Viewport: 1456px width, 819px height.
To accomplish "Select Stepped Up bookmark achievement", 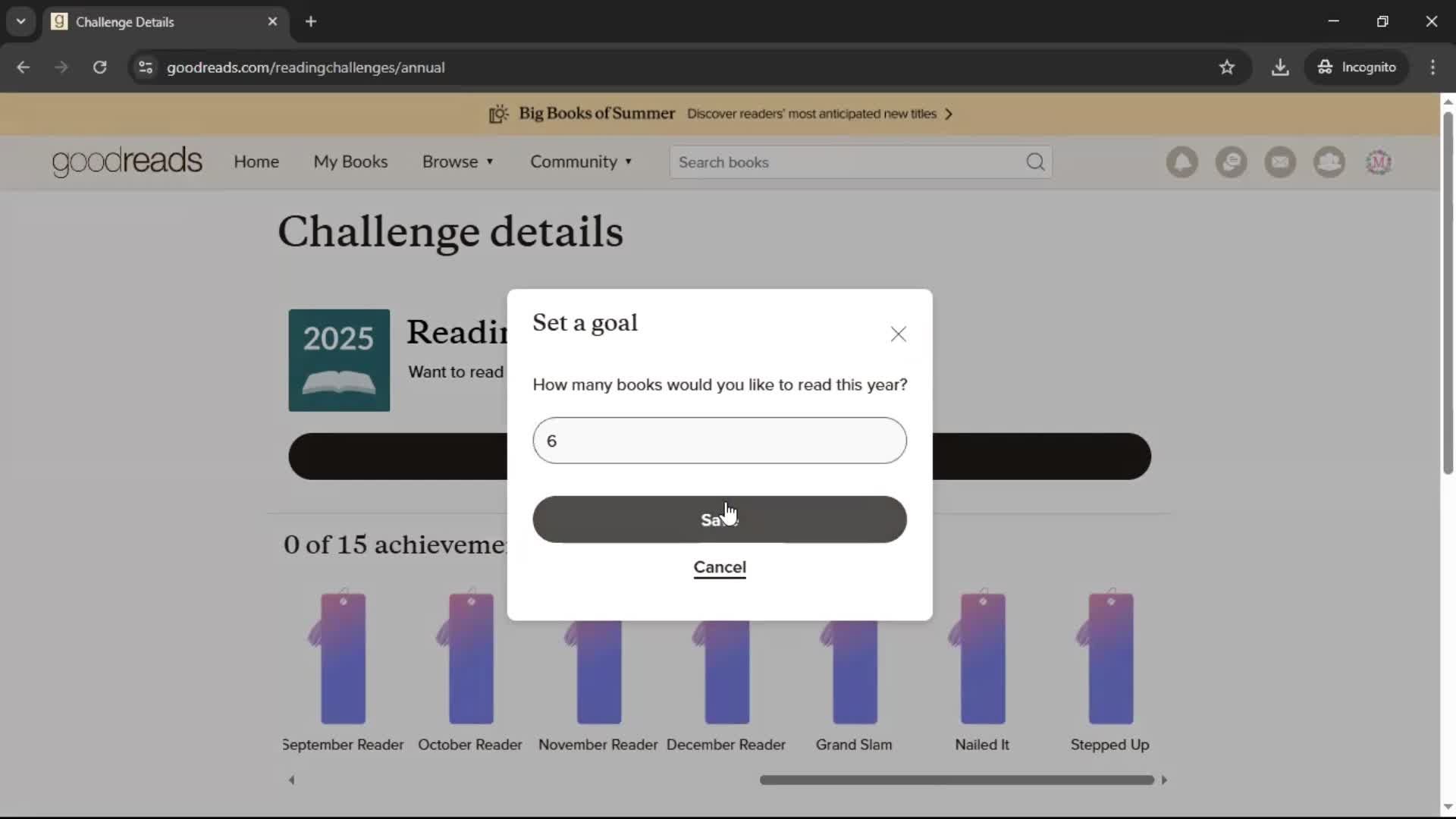I will pos(1110,657).
